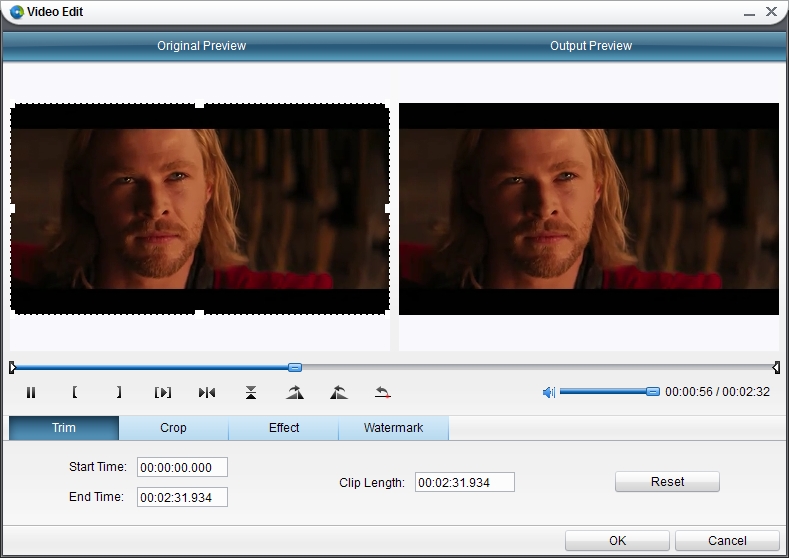
Task: Mute audio via speaker icon
Action: tap(548, 392)
